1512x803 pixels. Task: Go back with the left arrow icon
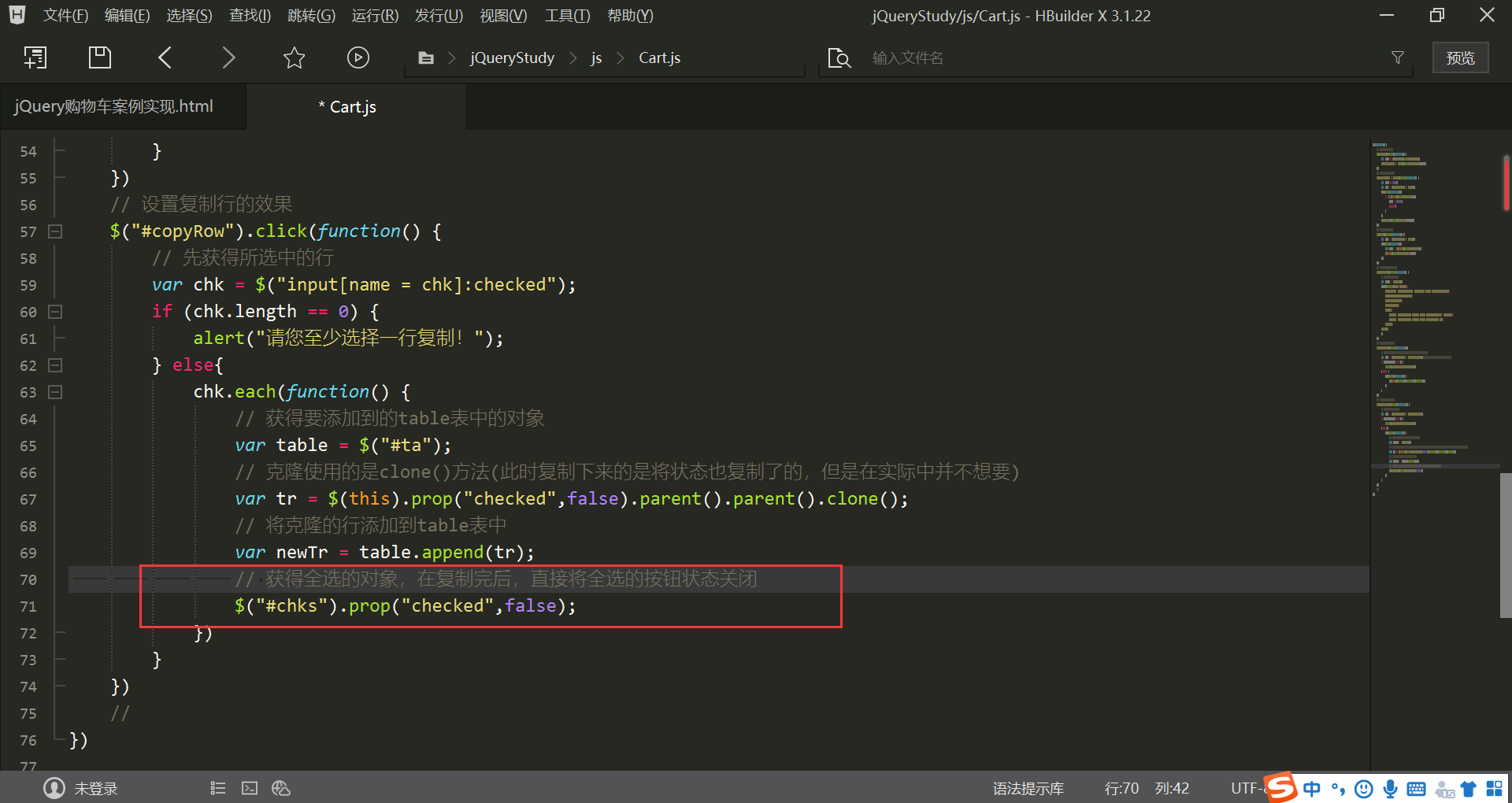pos(165,57)
